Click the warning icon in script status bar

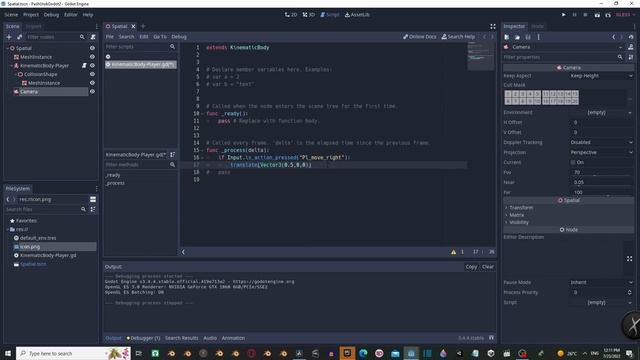click(453, 252)
